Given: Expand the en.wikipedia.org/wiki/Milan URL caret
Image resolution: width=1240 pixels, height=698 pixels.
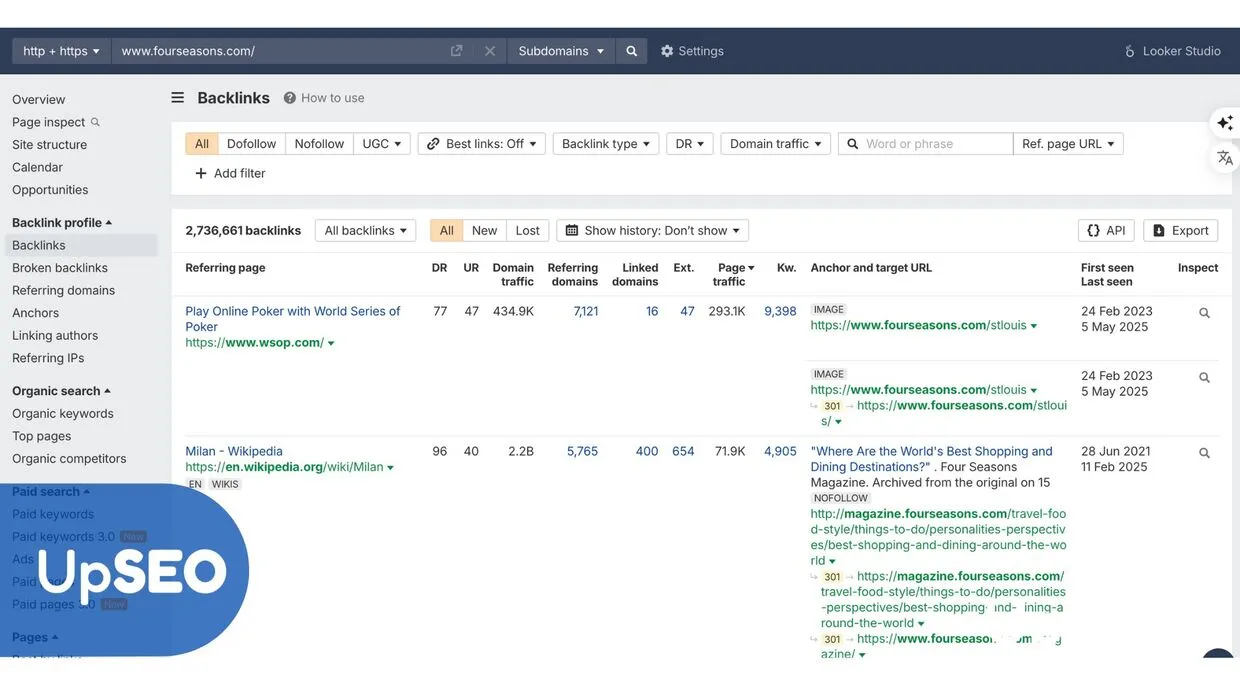Looking at the screenshot, I should point(390,467).
